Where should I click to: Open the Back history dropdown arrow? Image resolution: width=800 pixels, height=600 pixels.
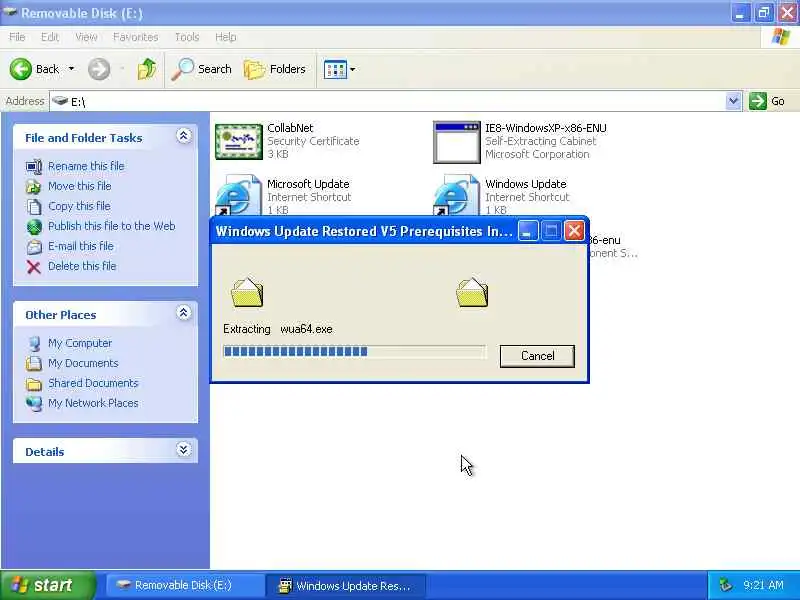71,69
